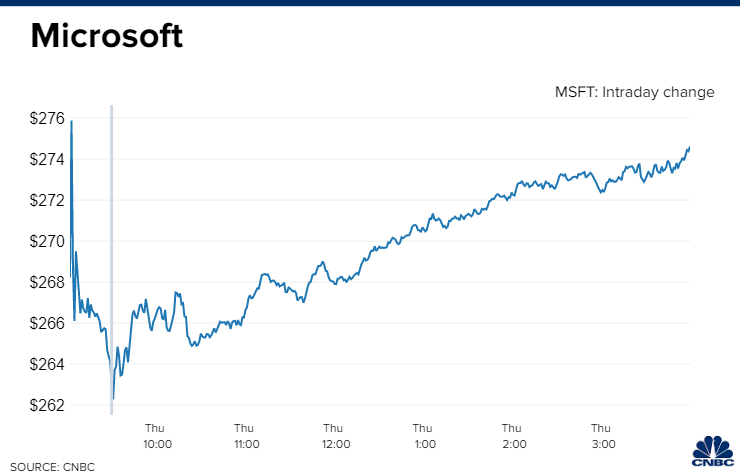Click the $272 y-axis label
The image size is (740, 475).
coord(47,200)
